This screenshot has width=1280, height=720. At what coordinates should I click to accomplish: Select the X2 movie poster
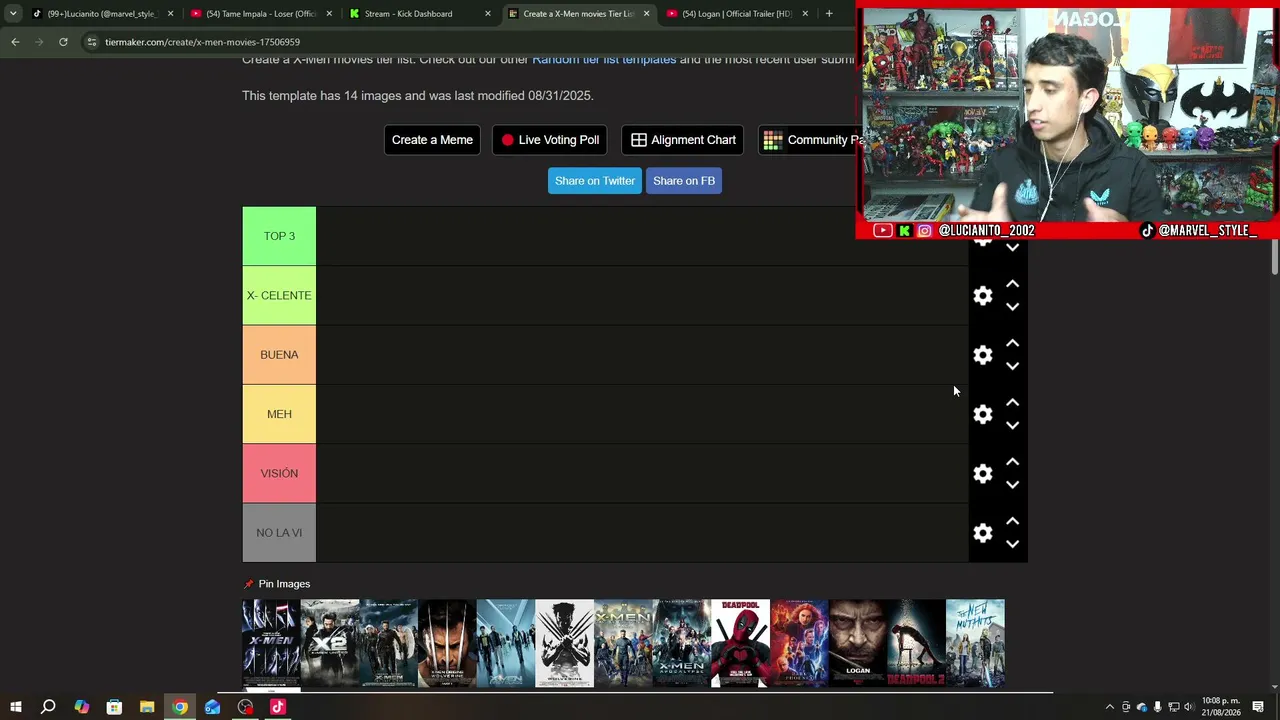click(x=330, y=643)
